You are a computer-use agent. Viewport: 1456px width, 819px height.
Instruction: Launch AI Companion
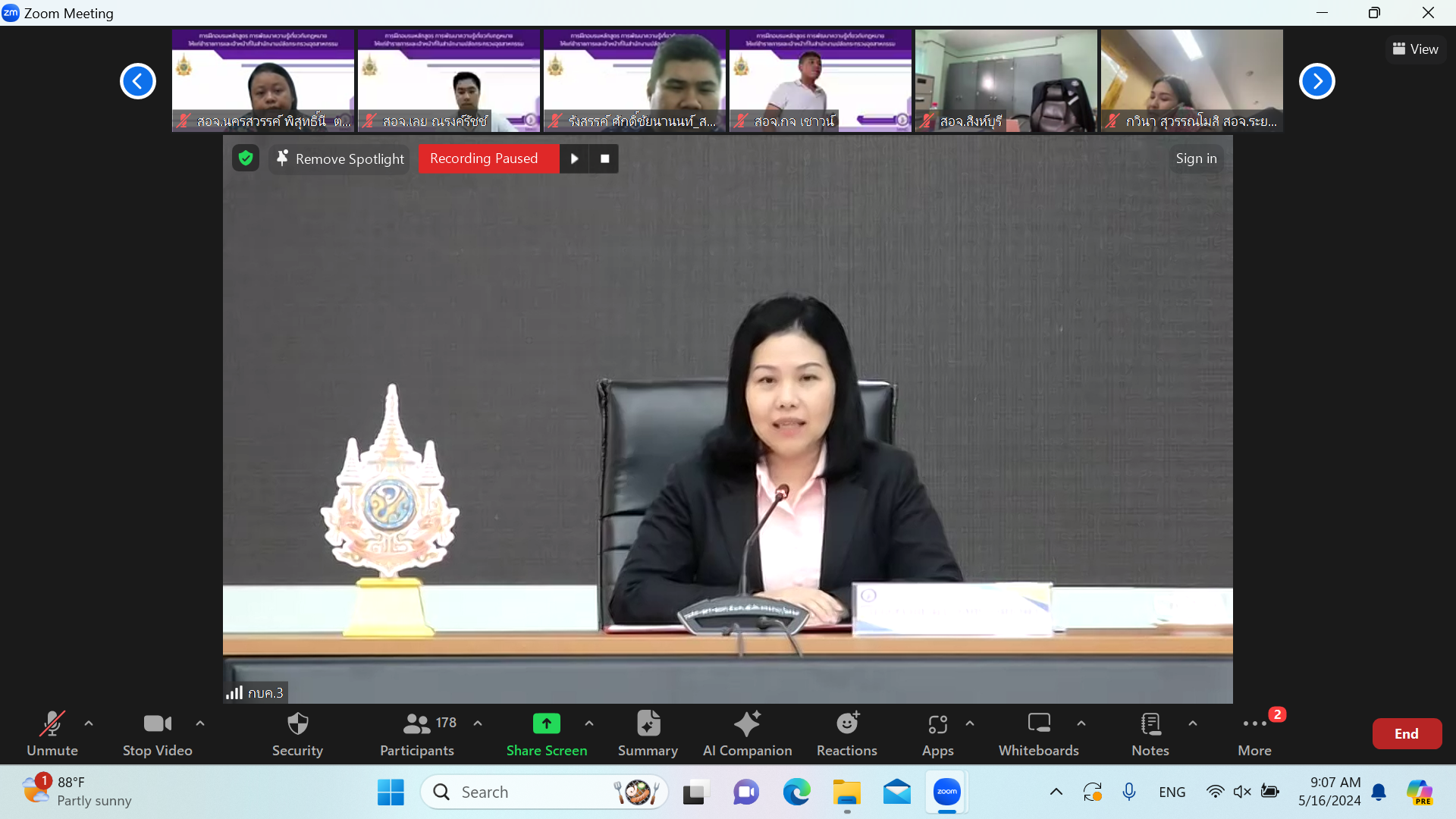pyautogui.click(x=747, y=733)
